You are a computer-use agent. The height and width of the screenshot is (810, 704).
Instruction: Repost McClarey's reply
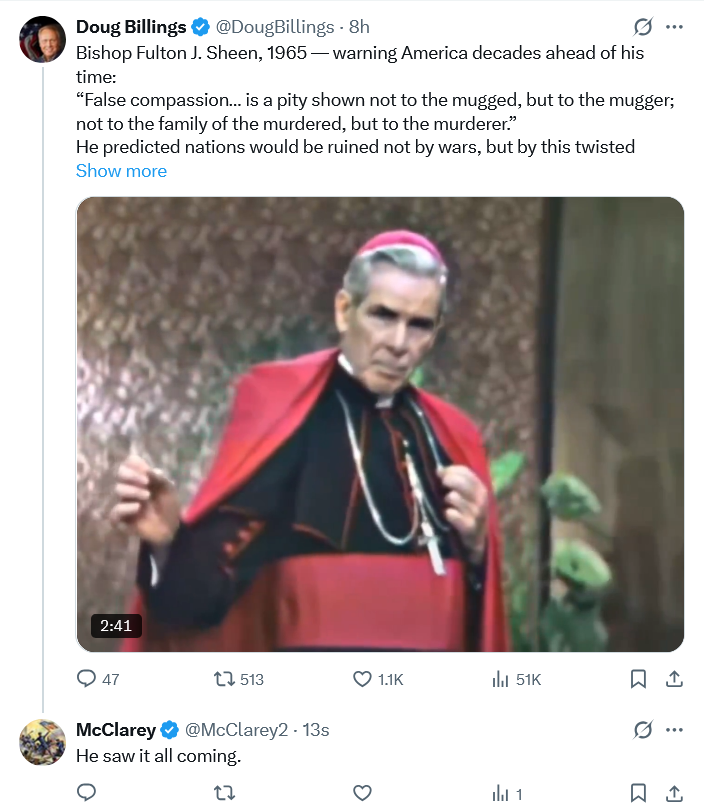click(x=226, y=794)
